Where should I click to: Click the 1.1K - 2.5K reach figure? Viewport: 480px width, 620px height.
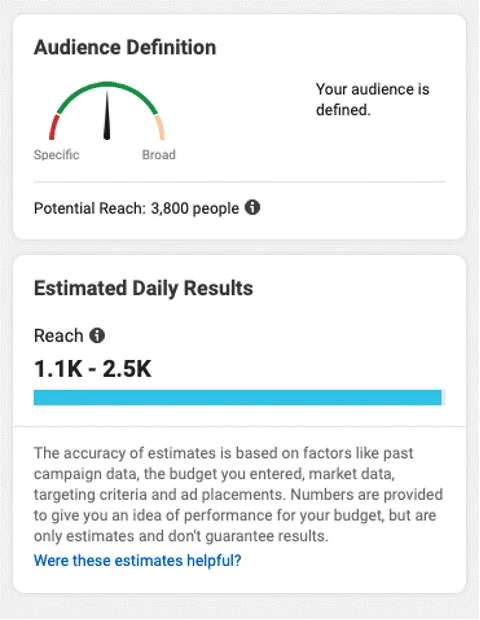93,369
